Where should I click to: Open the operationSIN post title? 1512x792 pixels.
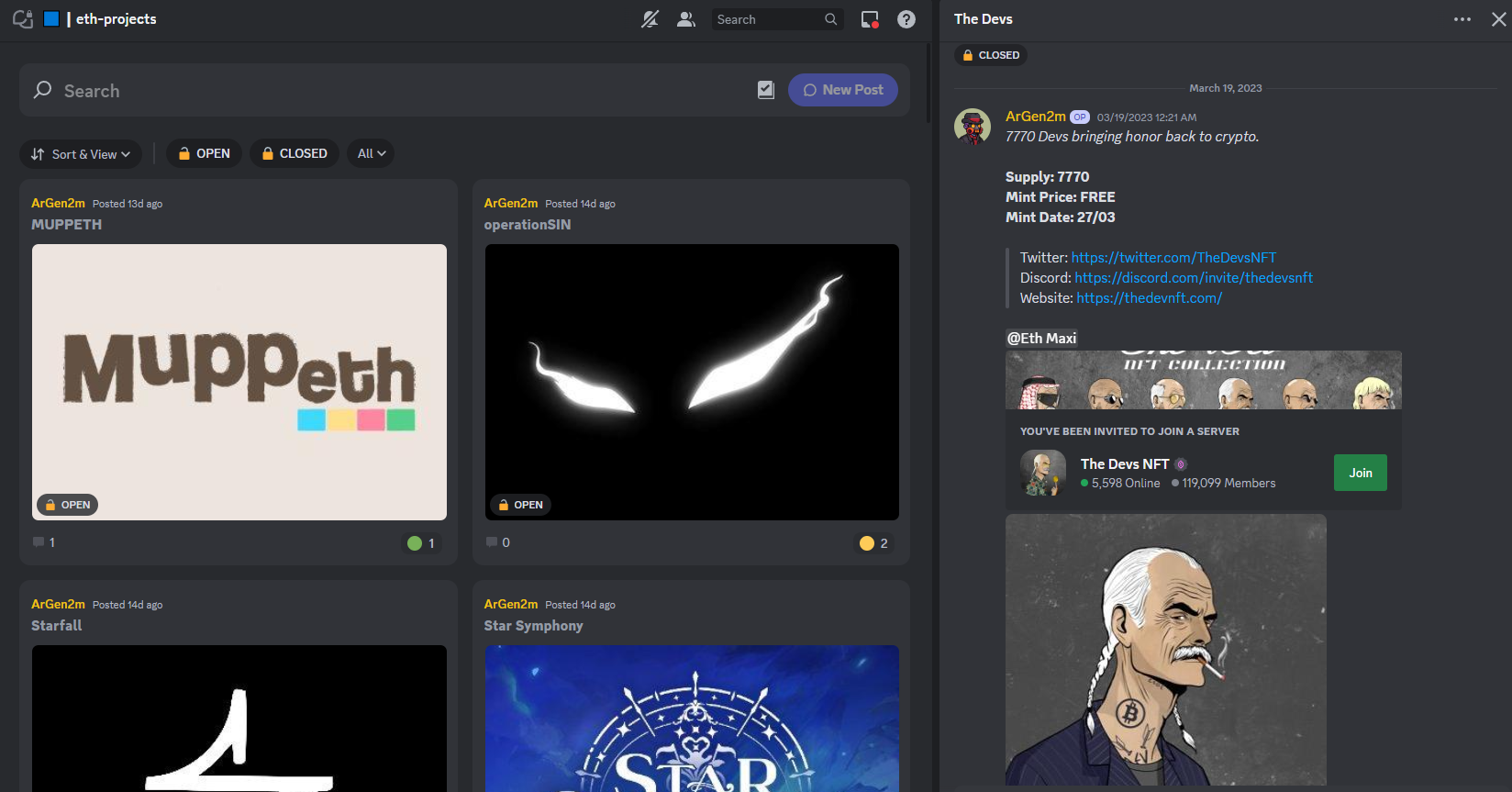528,225
